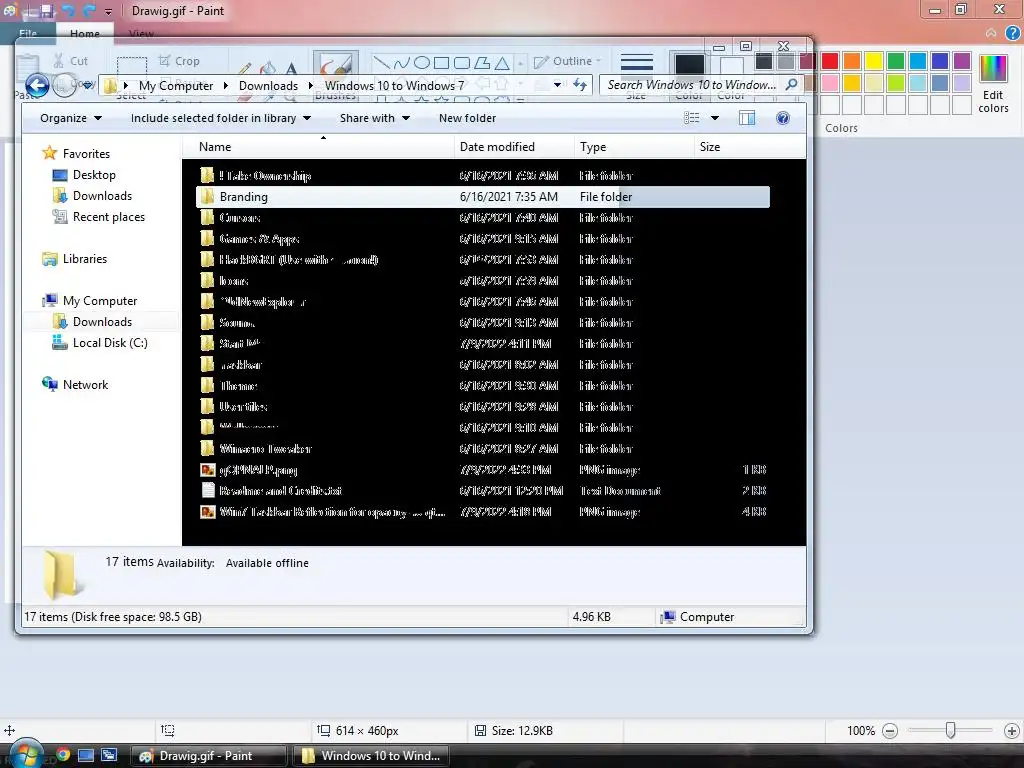Redo the last undone Paint action
Image resolution: width=1024 pixels, height=768 pixels.
pyautogui.click(x=89, y=10)
